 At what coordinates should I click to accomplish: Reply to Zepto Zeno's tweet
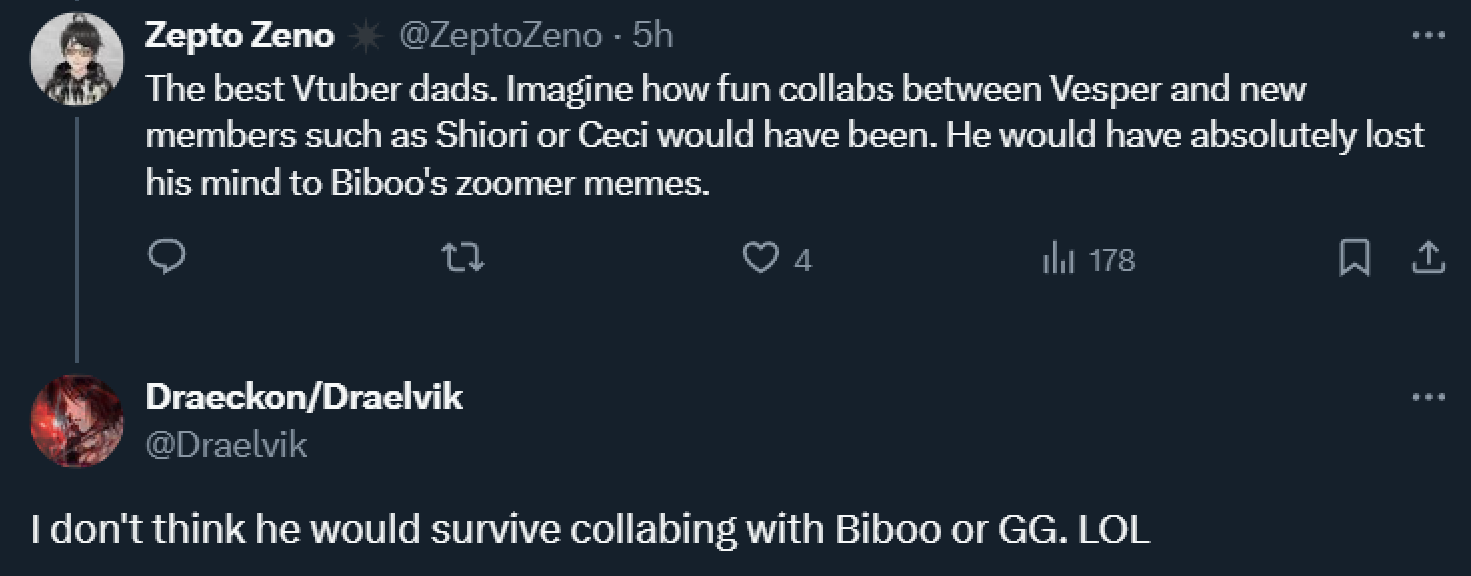[166, 259]
